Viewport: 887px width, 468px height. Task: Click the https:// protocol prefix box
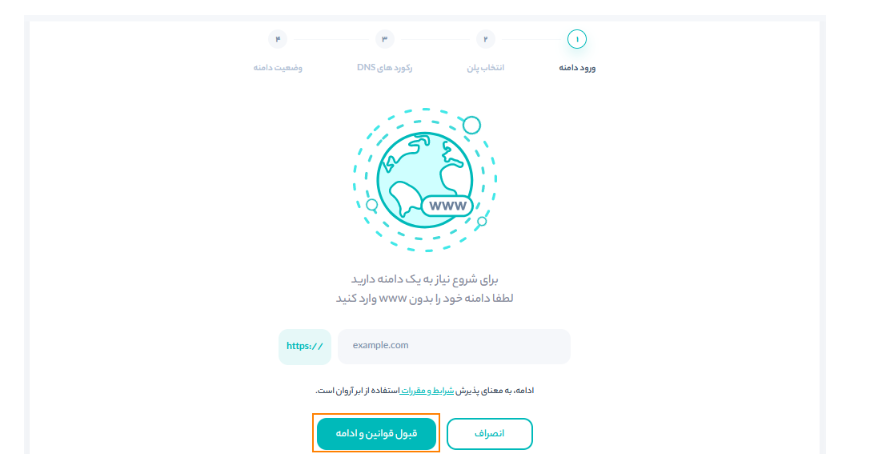click(x=305, y=346)
